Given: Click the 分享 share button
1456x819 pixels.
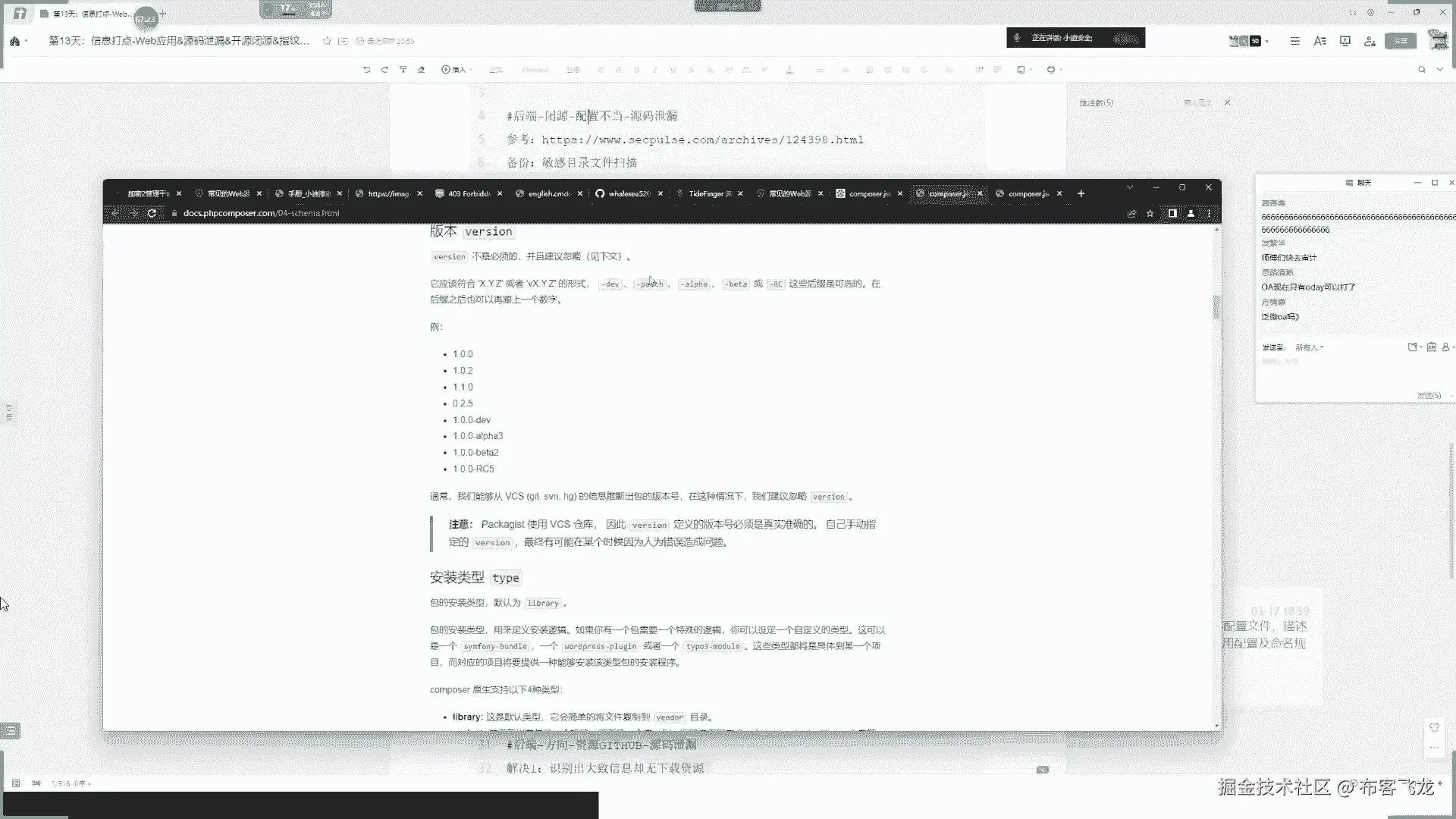Looking at the screenshot, I should pyautogui.click(x=1400, y=41).
